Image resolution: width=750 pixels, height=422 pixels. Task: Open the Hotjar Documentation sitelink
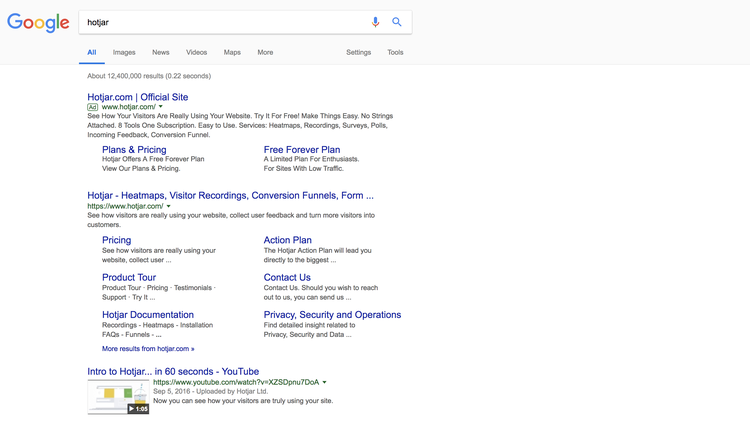coord(148,315)
